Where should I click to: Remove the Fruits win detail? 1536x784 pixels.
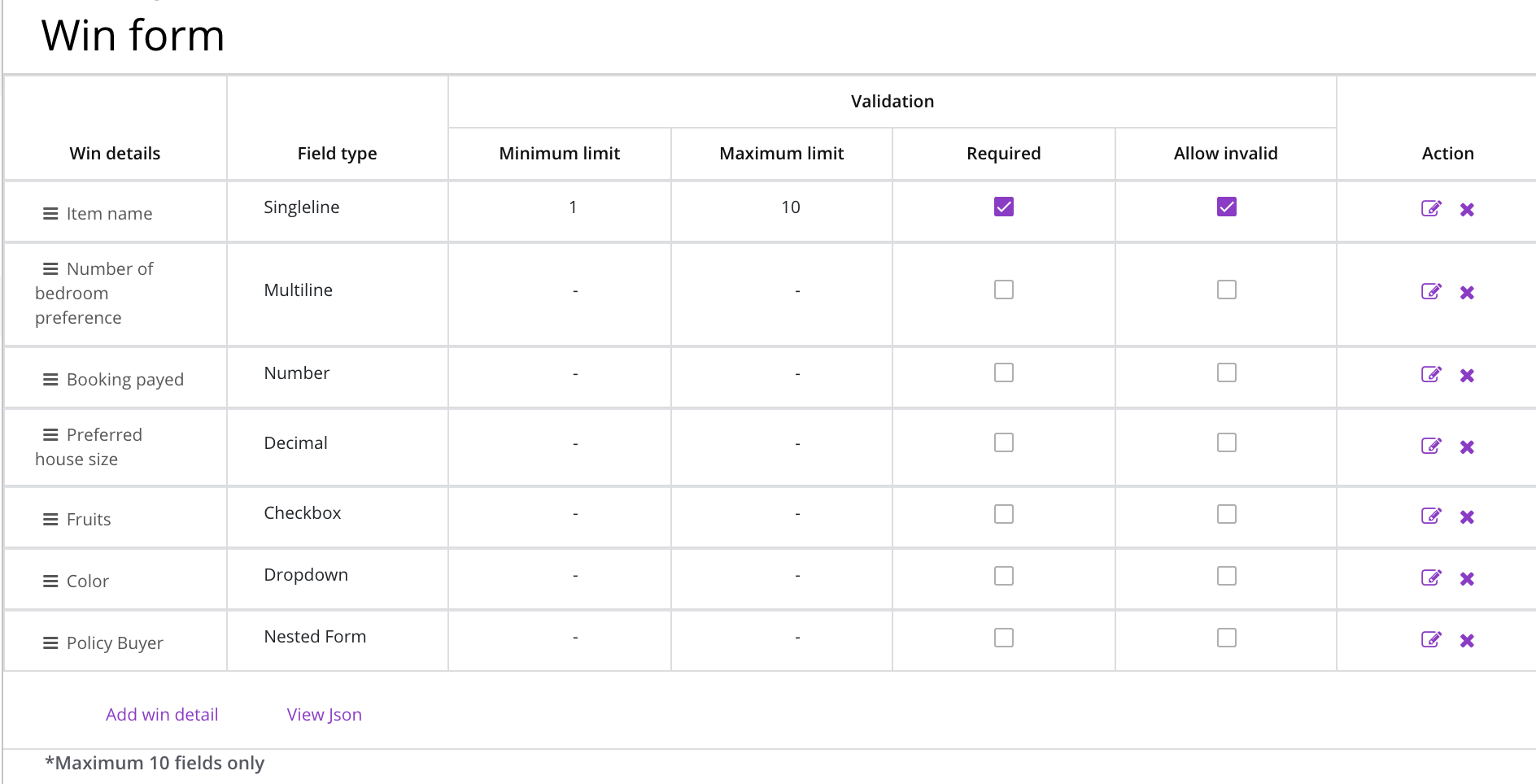coord(1467,517)
